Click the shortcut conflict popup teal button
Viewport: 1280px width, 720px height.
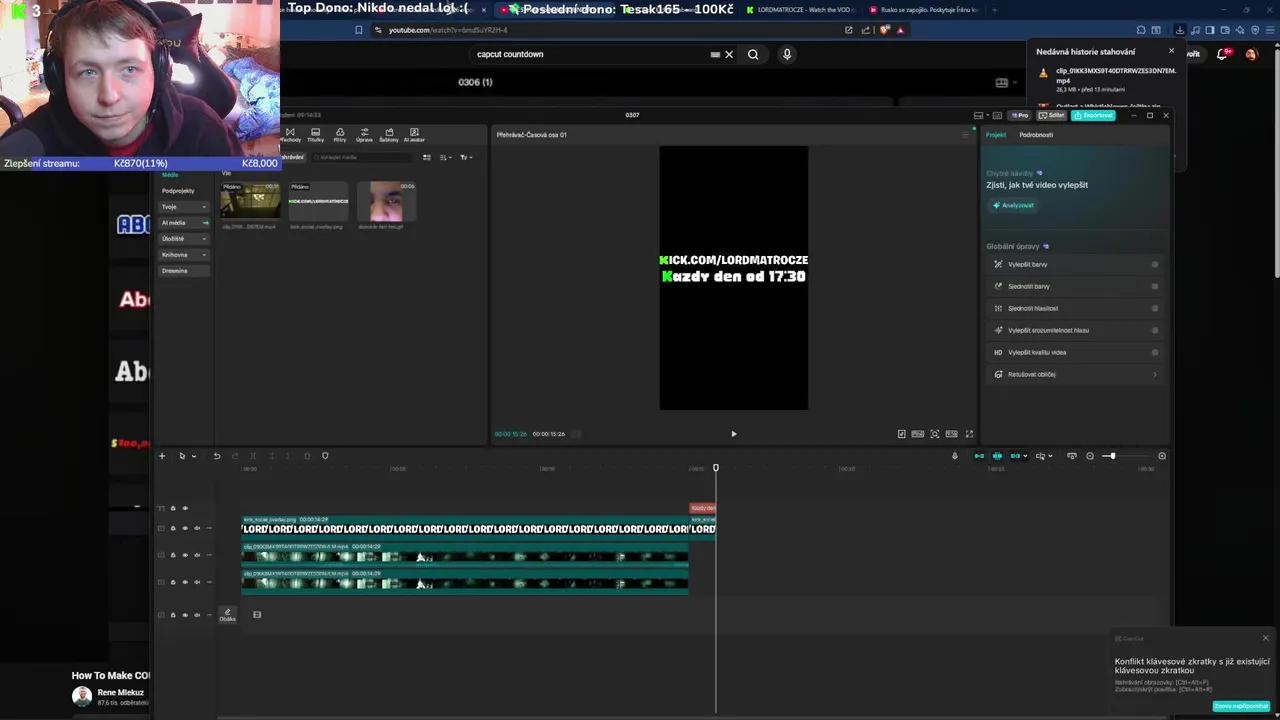pos(1241,706)
